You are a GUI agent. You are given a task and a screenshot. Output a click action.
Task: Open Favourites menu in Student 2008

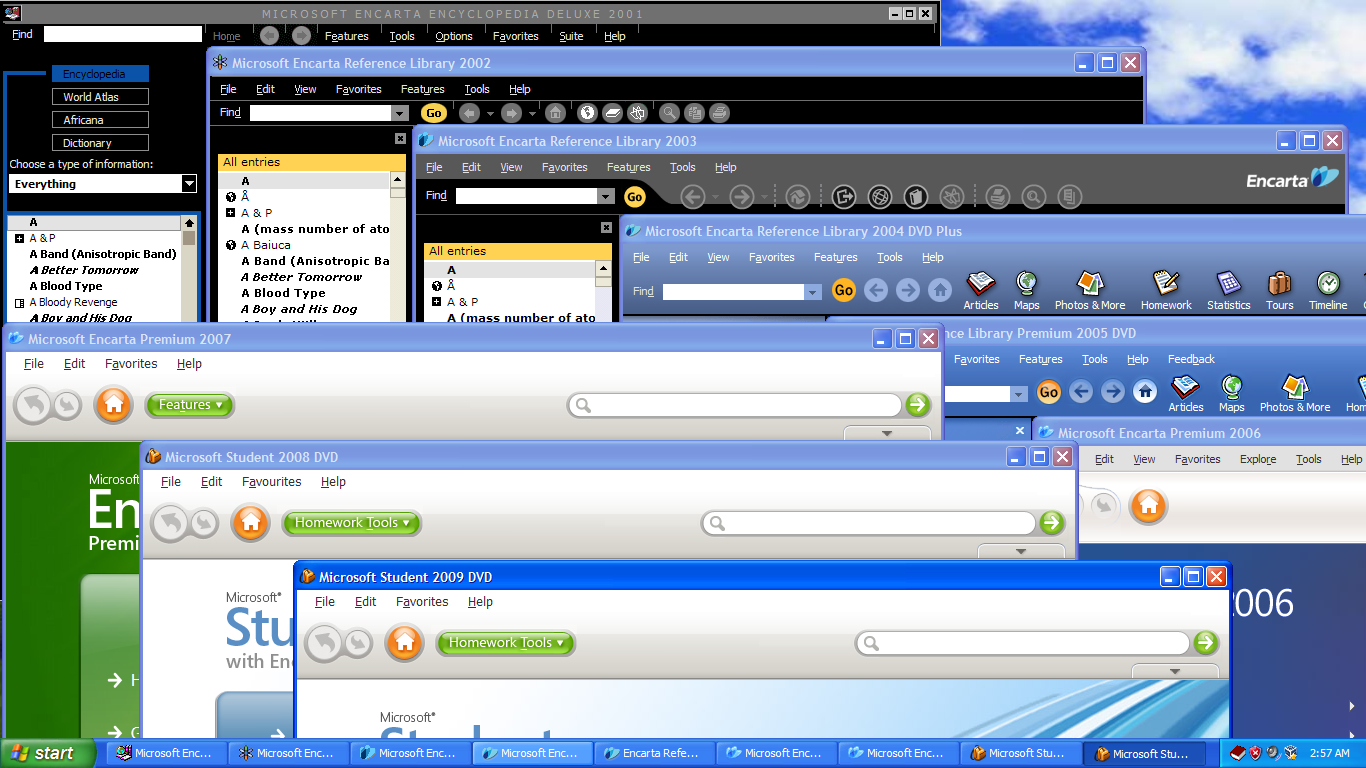[x=271, y=481]
